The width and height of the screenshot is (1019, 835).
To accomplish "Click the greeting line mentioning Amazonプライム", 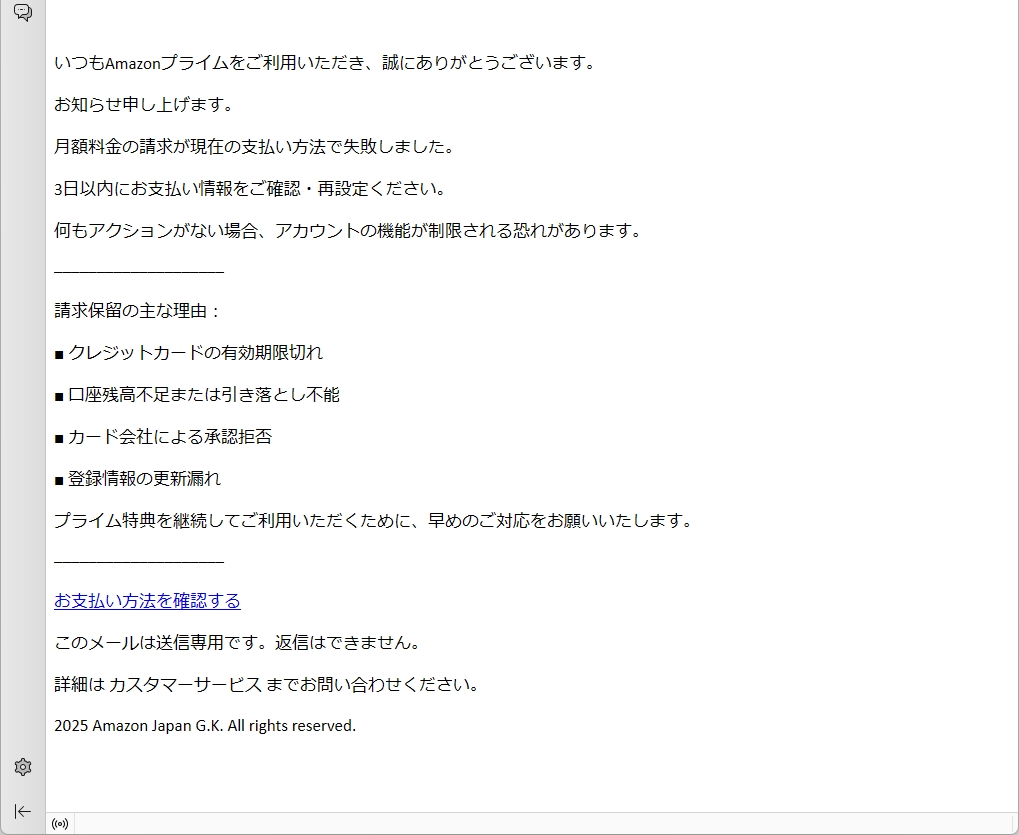I will pyautogui.click(x=324, y=63).
